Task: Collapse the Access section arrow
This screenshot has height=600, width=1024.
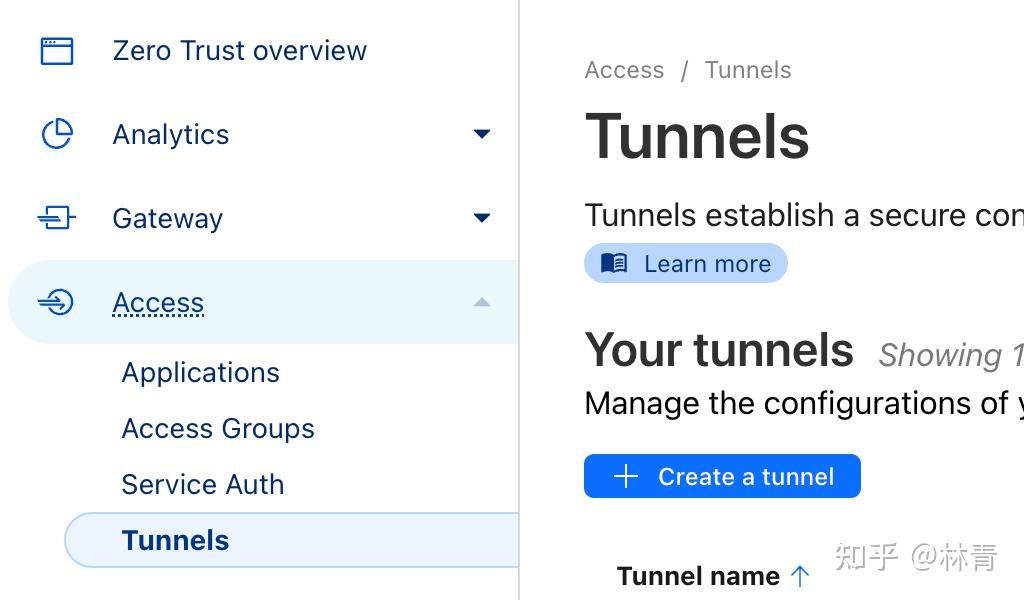Action: click(482, 302)
